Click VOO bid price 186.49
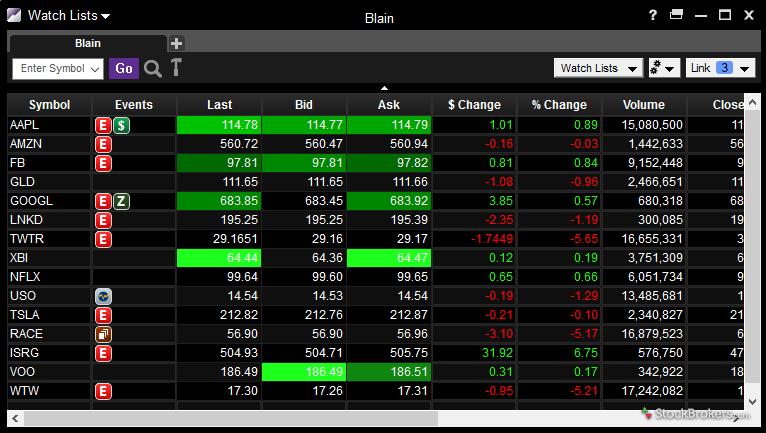 pos(304,372)
